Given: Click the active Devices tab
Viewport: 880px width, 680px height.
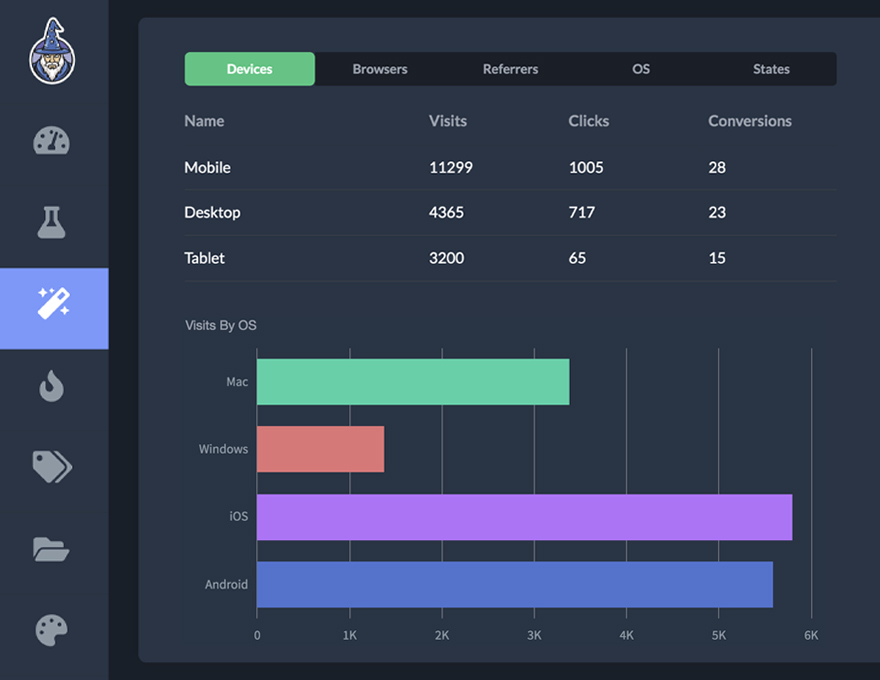Looking at the screenshot, I should click(249, 69).
